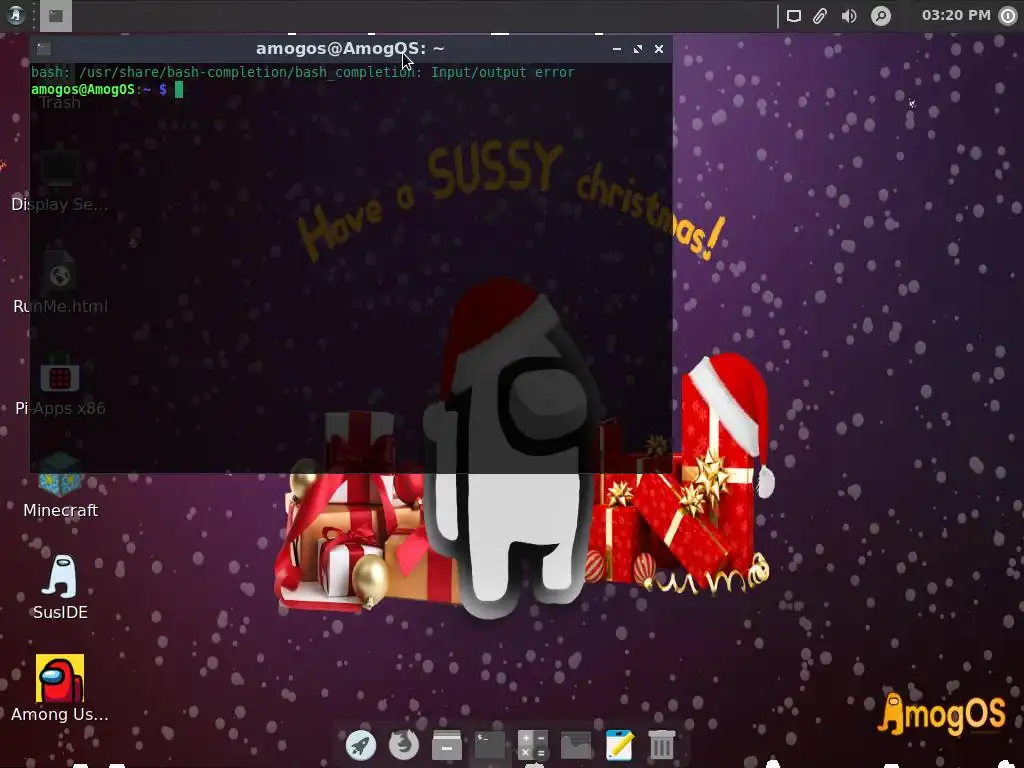Select the SusIDE desktop icon

pyautogui.click(x=60, y=587)
